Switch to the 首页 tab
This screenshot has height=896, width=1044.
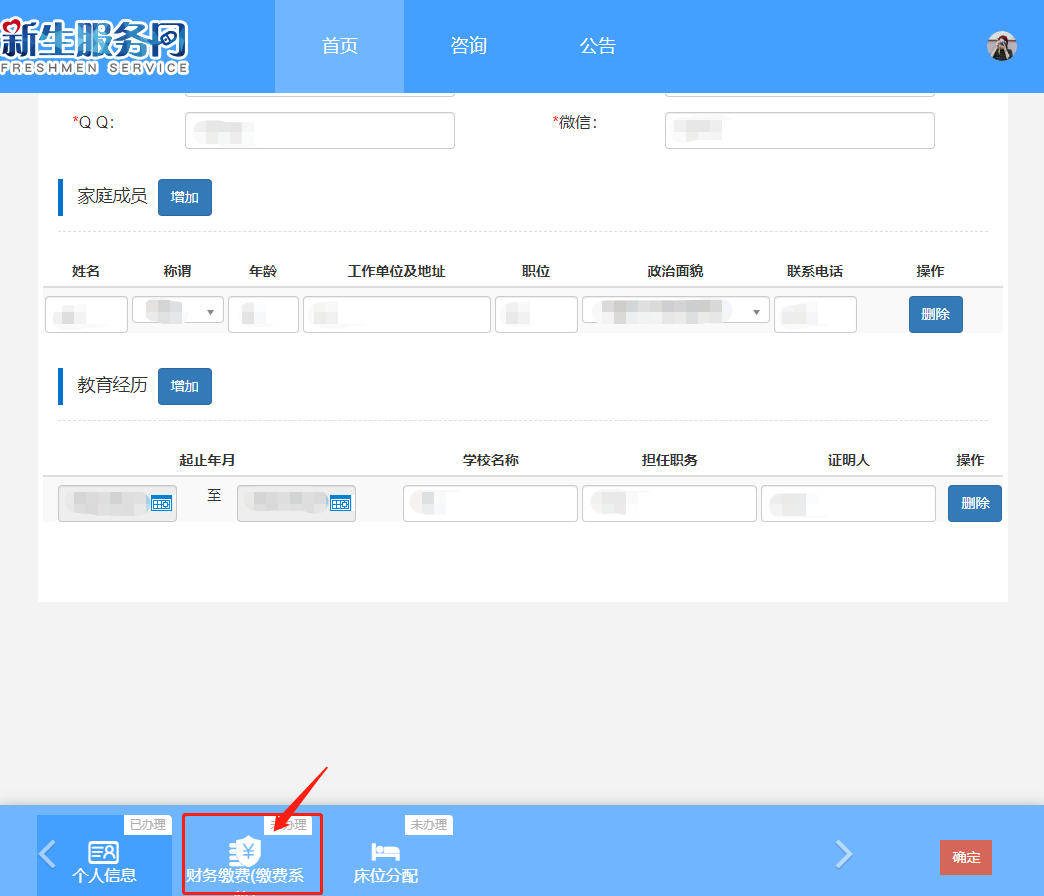pyautogui.click(x=339, y=46)
